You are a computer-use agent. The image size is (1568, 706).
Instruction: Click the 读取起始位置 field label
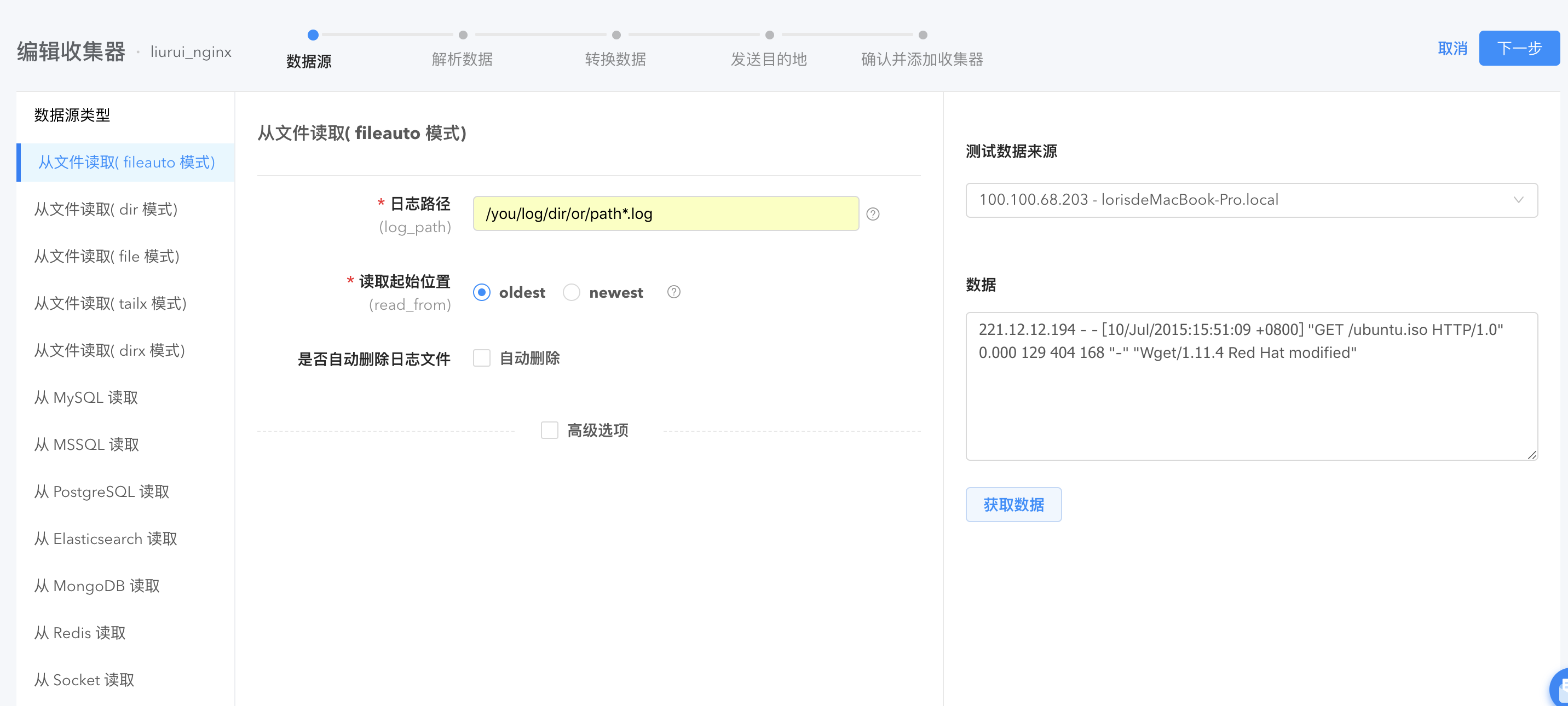(x=404, y=281)
